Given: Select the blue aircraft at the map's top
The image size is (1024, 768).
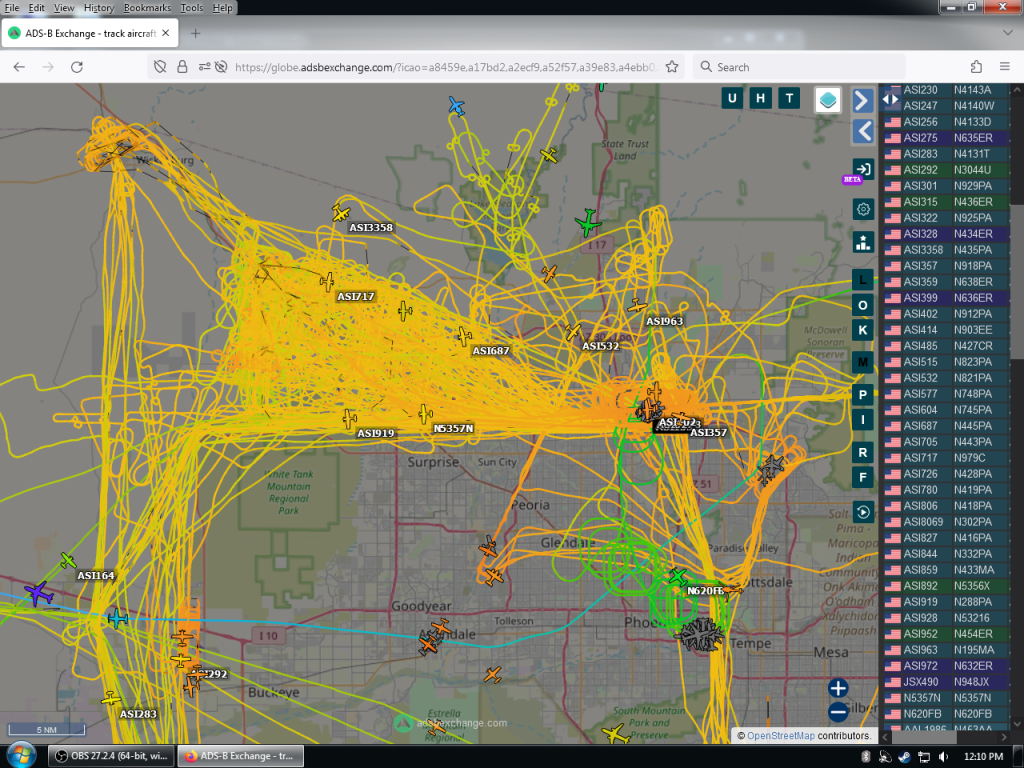Looking at the screenshot, I should [x=456, y=106].
